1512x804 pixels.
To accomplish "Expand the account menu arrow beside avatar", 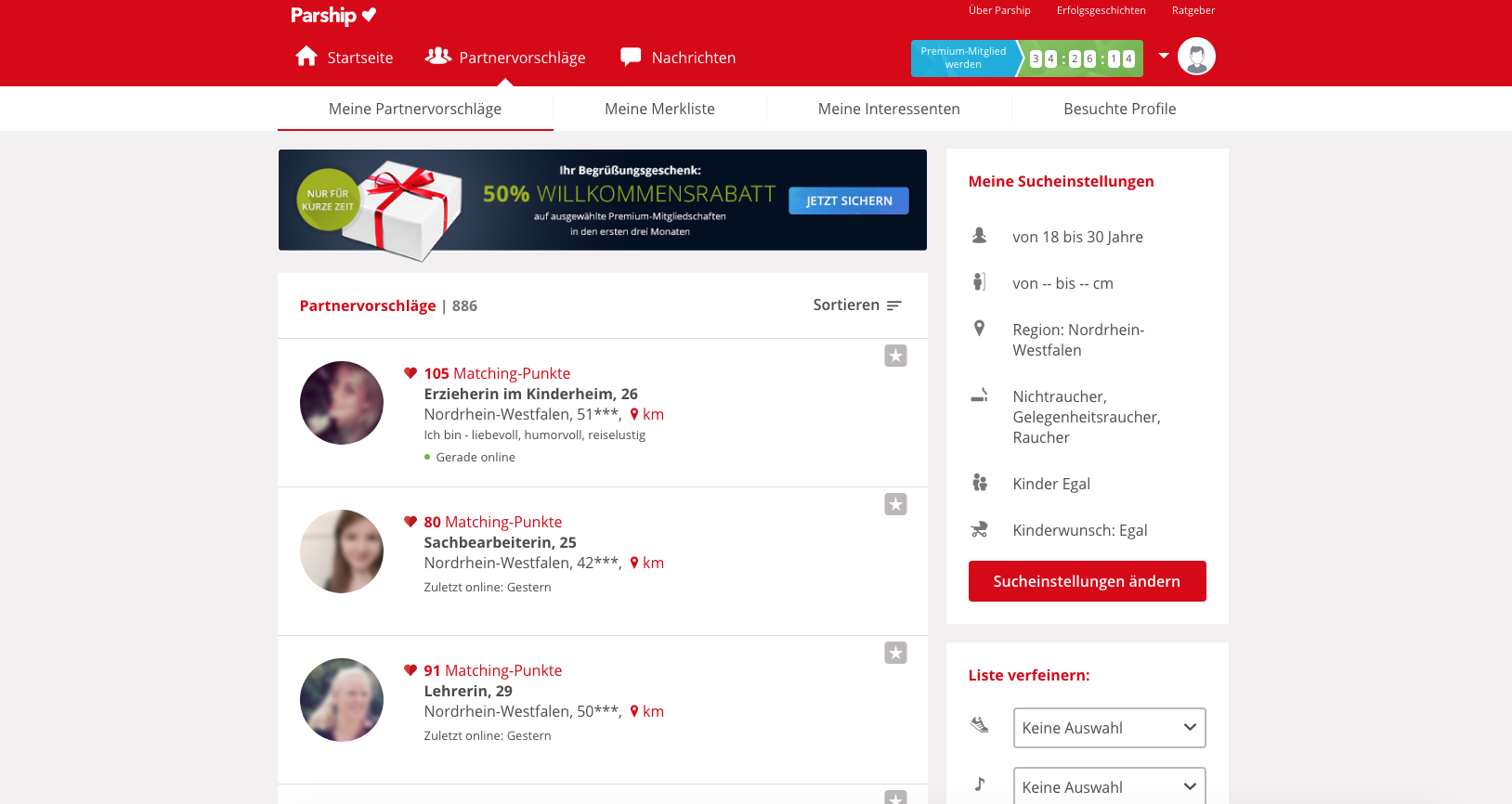I will (x=1164, y=56).
